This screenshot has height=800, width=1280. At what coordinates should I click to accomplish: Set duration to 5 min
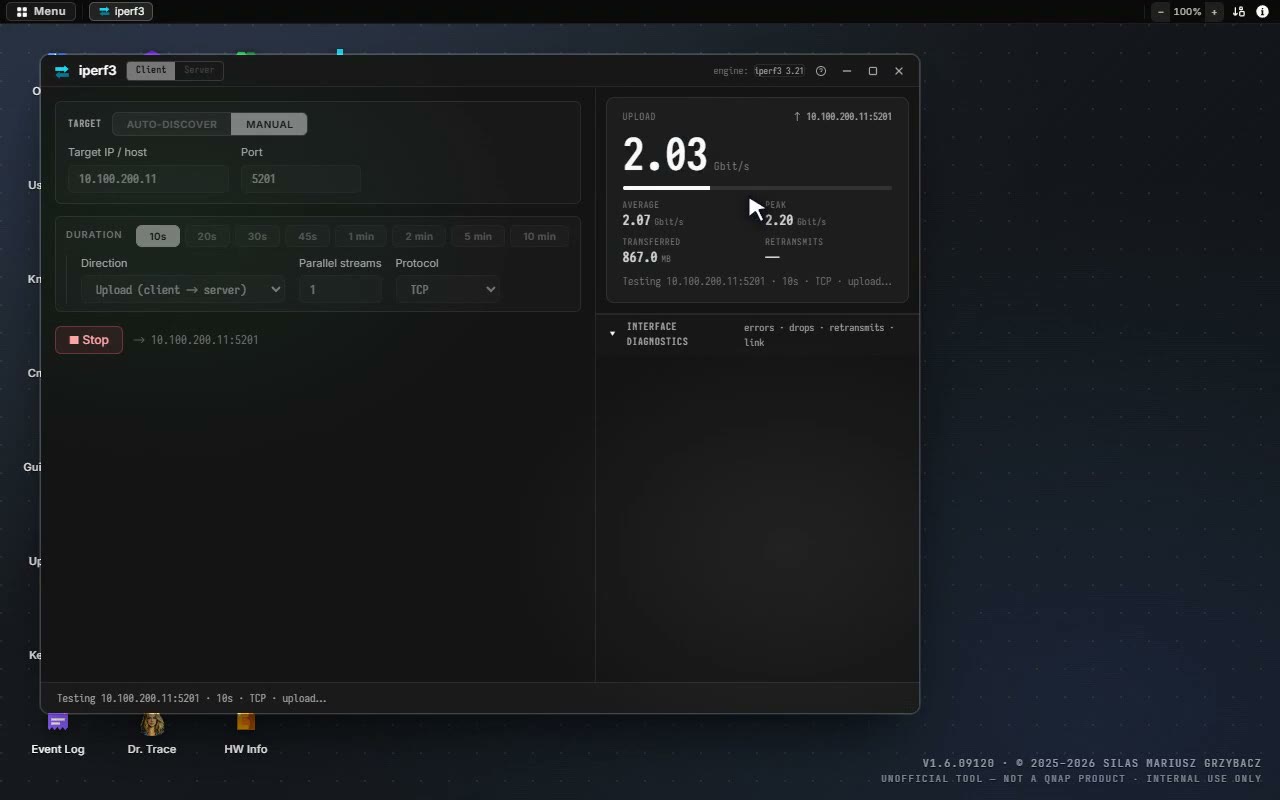click(x=478, y=236)
